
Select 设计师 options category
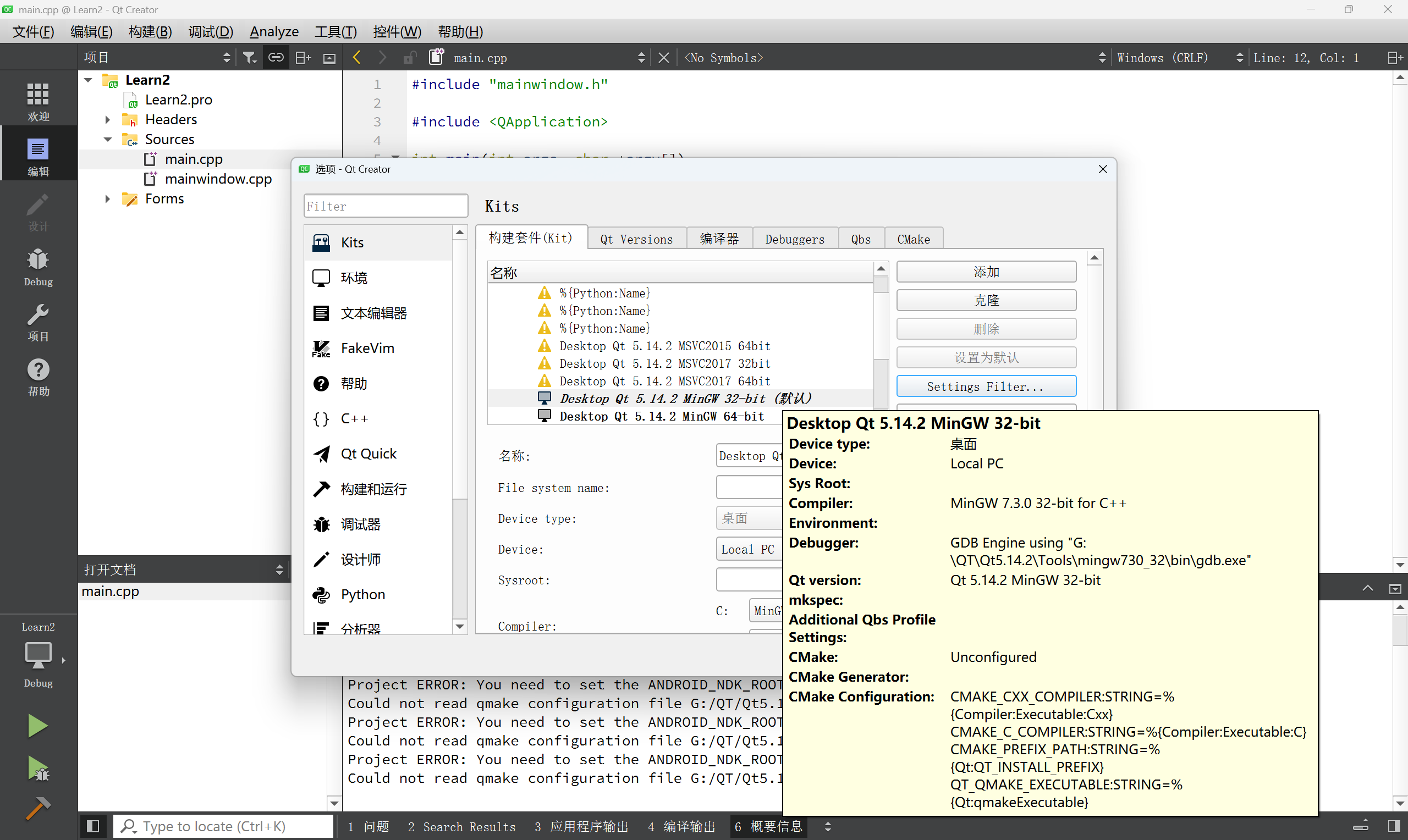pyautogui.click(x=378, y=559)
